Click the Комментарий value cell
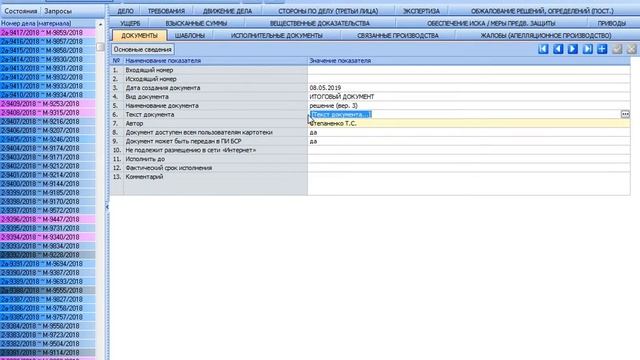Viewport: 640px width, 360px height. [469, 183]
